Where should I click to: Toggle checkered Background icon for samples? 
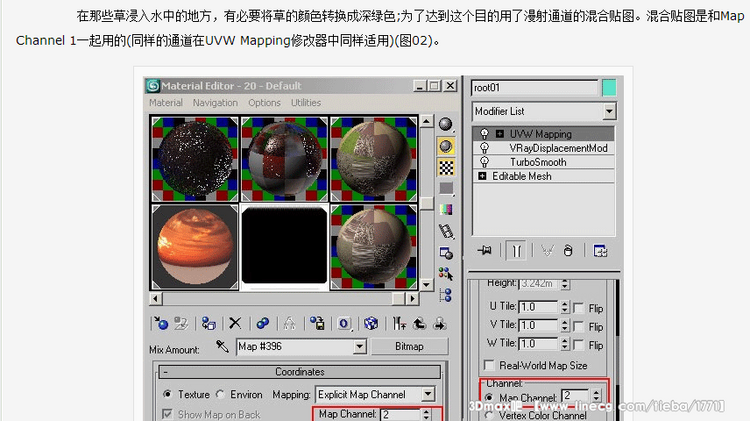[446, 167]
